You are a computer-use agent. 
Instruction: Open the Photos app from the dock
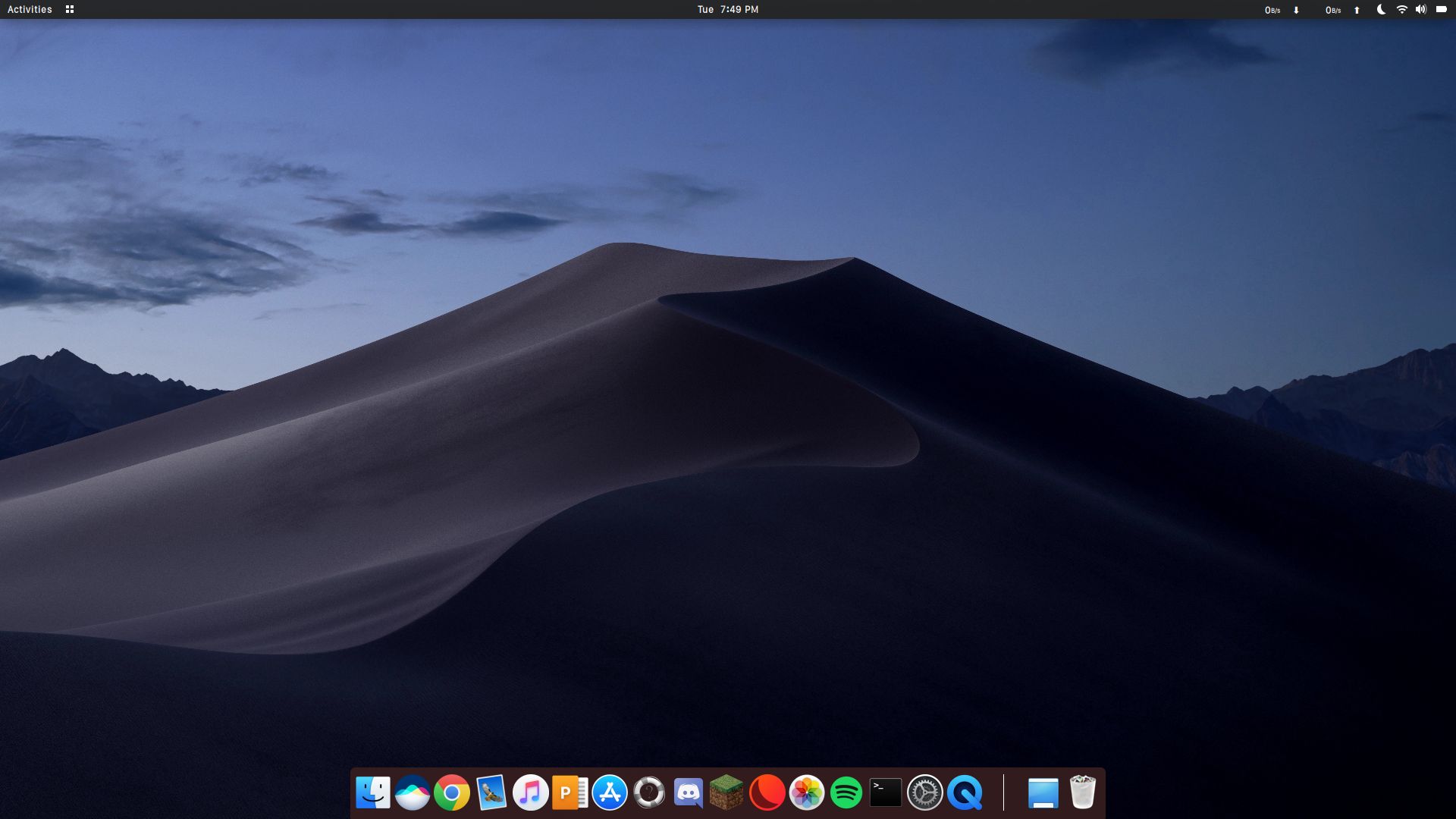click(x=806, y=792)
